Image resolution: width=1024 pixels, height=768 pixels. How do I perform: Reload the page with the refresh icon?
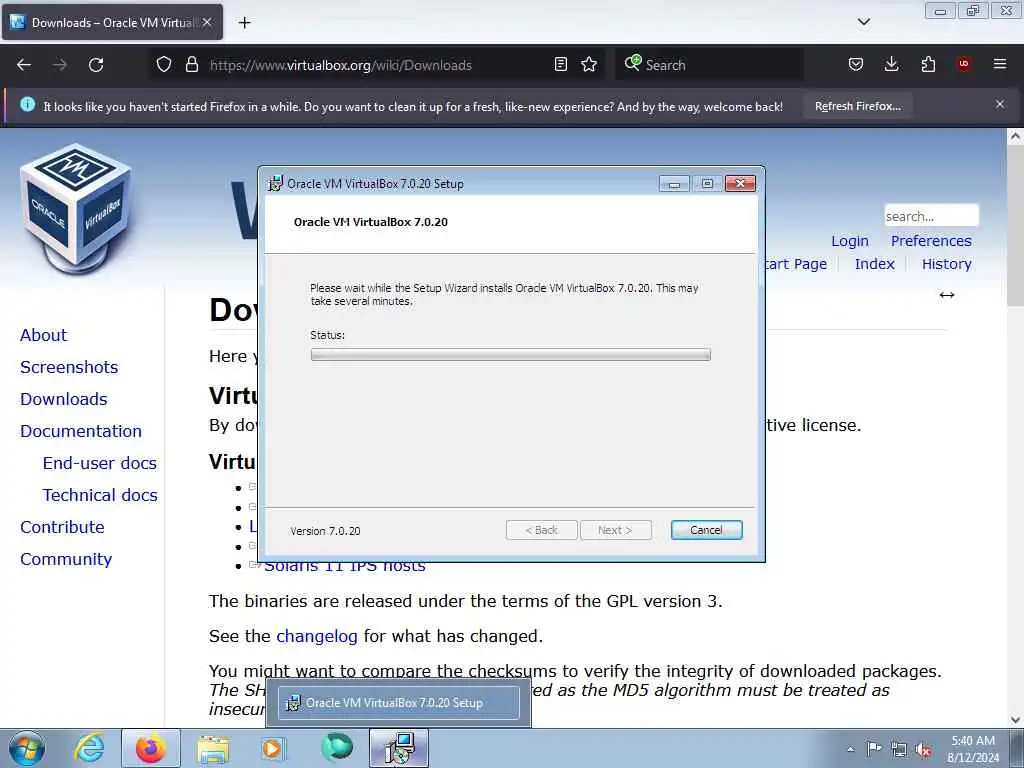[x=96, y=65]
